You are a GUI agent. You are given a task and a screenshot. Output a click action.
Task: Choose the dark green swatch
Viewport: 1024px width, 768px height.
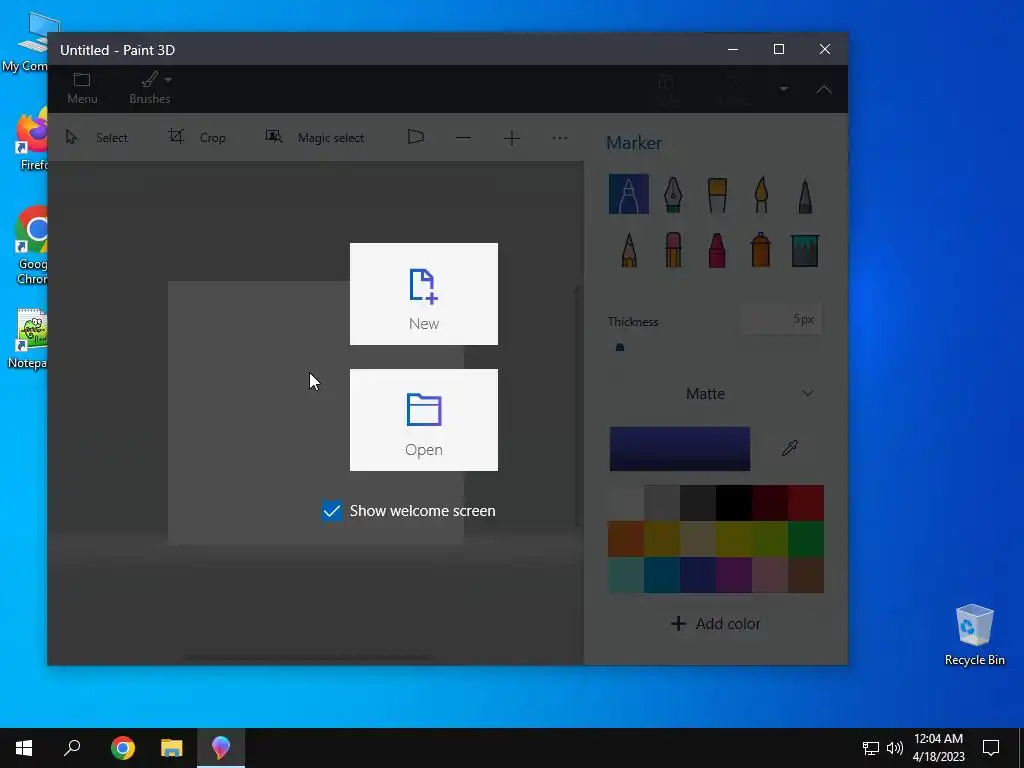click(x=806, y=538)
